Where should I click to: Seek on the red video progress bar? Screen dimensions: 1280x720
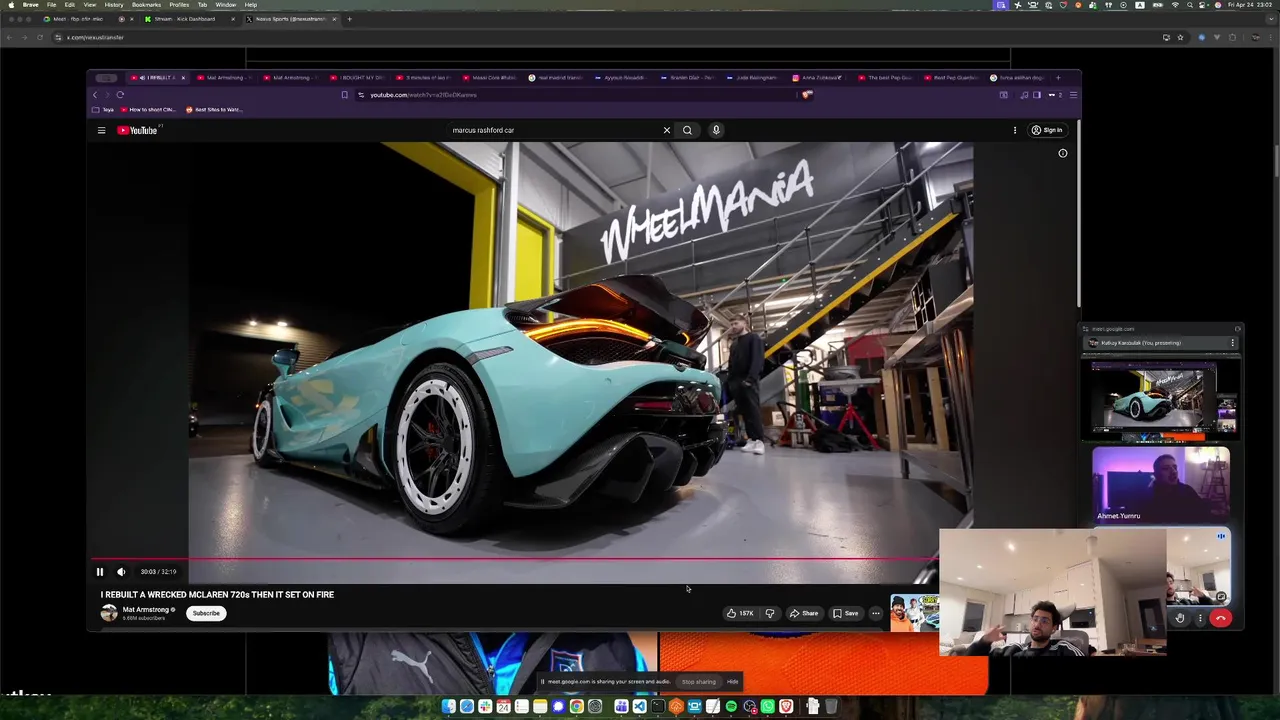pyautogui.click(x=515, y=559)
